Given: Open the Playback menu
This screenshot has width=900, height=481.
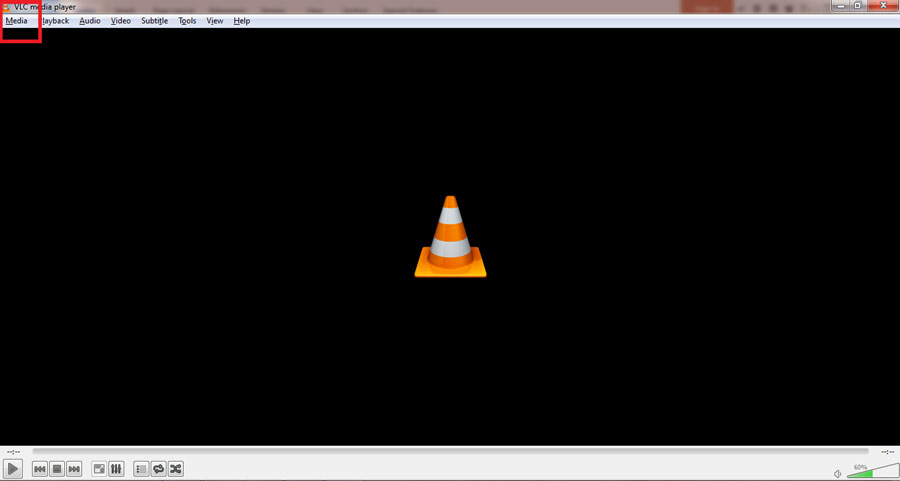Looking at the screenshot, I should [x=55, y=21].
